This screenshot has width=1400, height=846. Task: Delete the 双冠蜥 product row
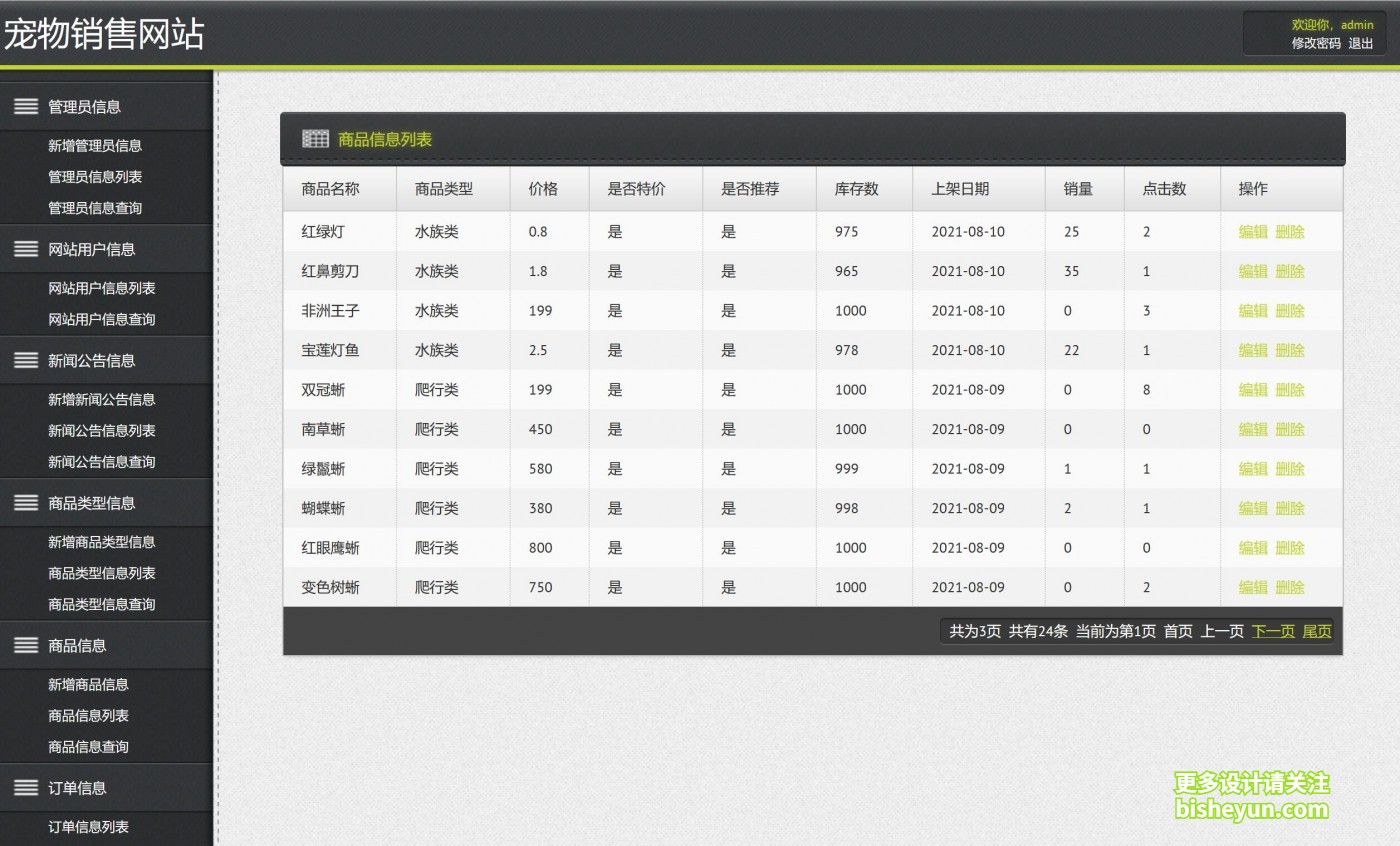[1290, 390]
